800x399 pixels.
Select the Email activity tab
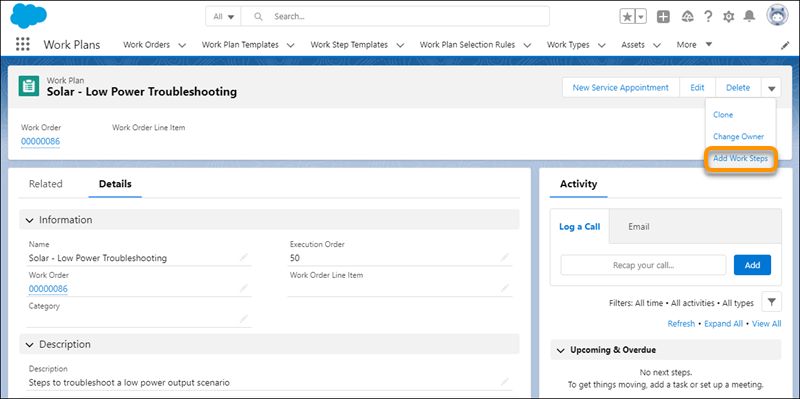pos(639,227)
